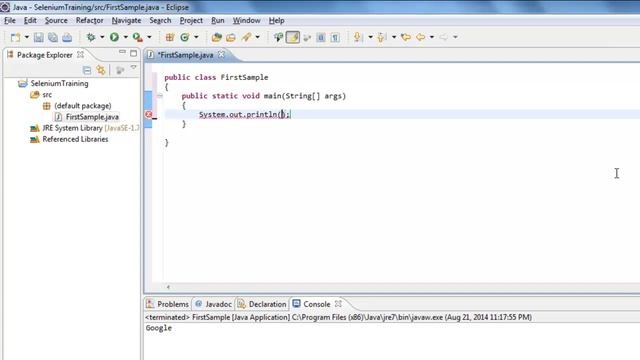Screen dimensions: 640x360
Task: Open the Help menu
Action: [x=276, y=20]
